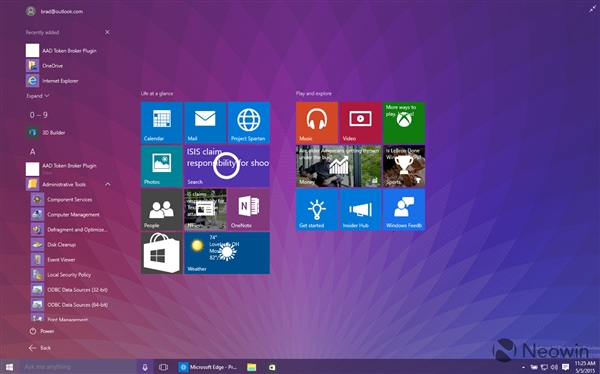Click the Play and explore group title
600x374 pixels.
(x=314, y=93)
